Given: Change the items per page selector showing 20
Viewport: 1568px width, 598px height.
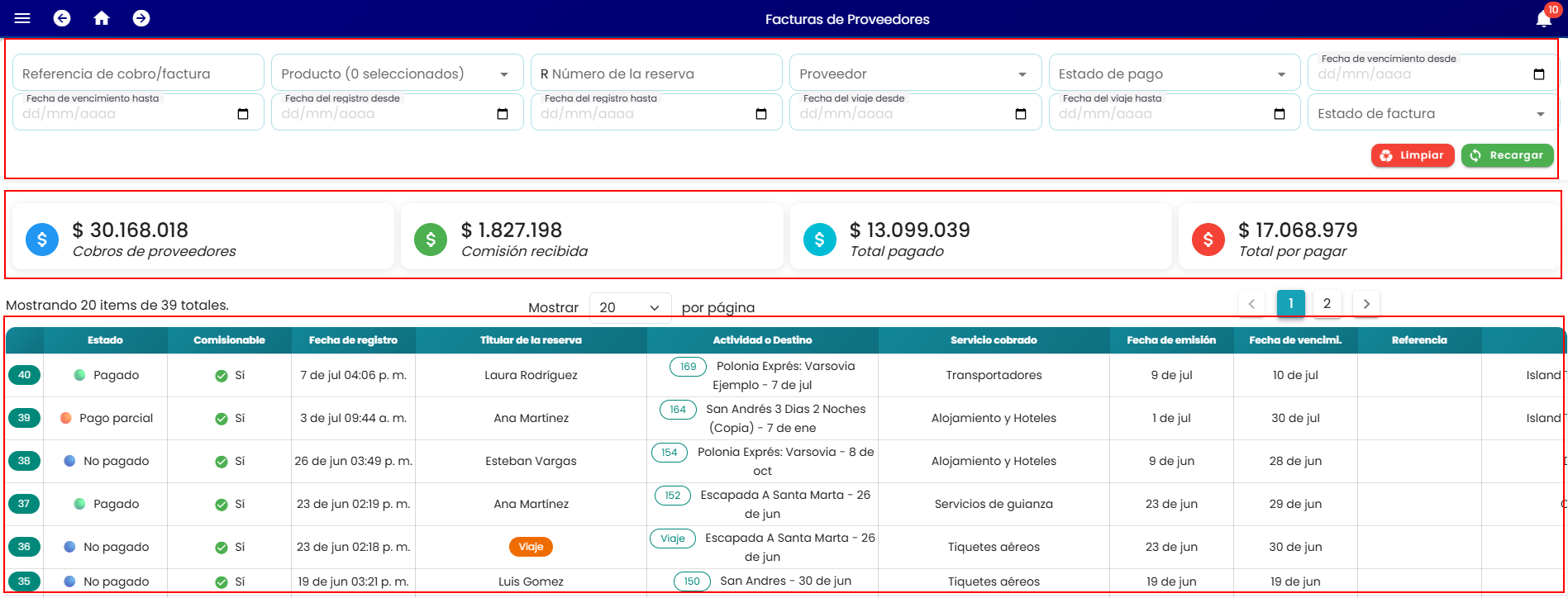Looking at the screenshot, I should [630, 307].
